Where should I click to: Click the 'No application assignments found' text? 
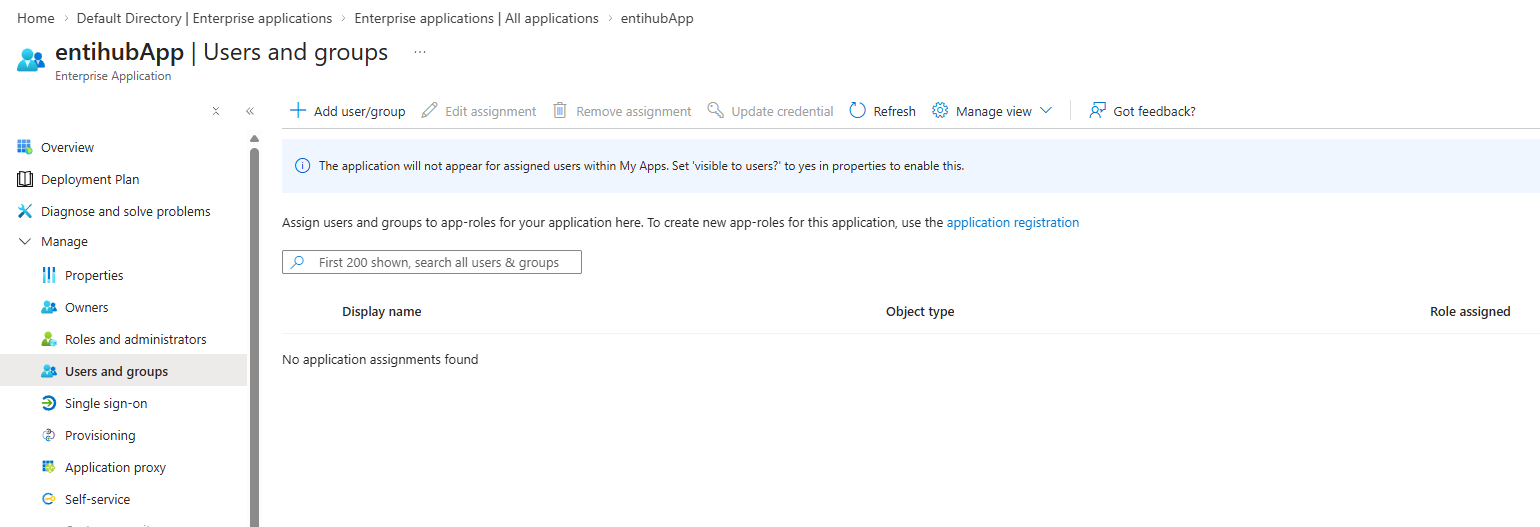click(x=380, y=359)
